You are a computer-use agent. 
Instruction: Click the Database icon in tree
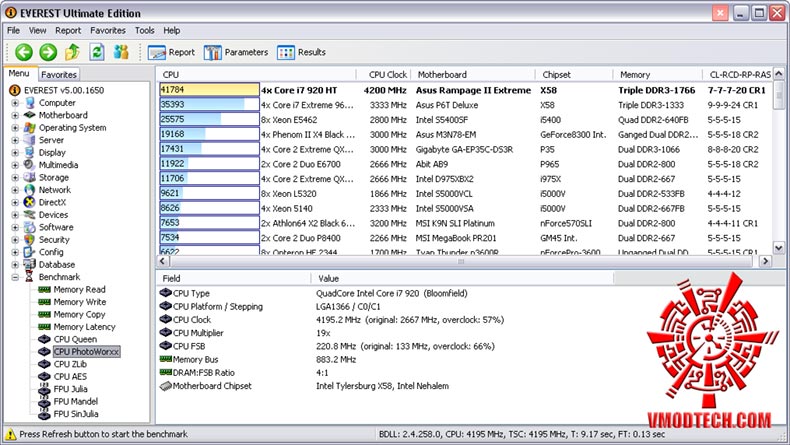click(30, 265)
